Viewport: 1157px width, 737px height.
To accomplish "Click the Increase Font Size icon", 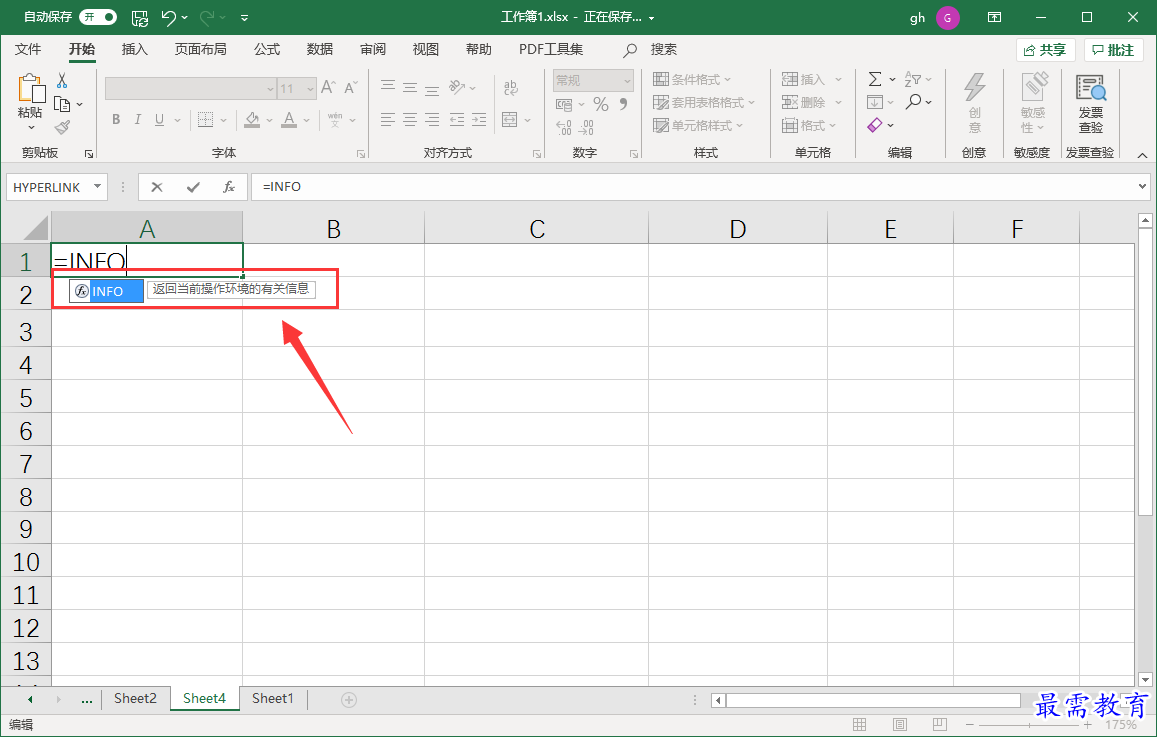I will tap(328, 88).
